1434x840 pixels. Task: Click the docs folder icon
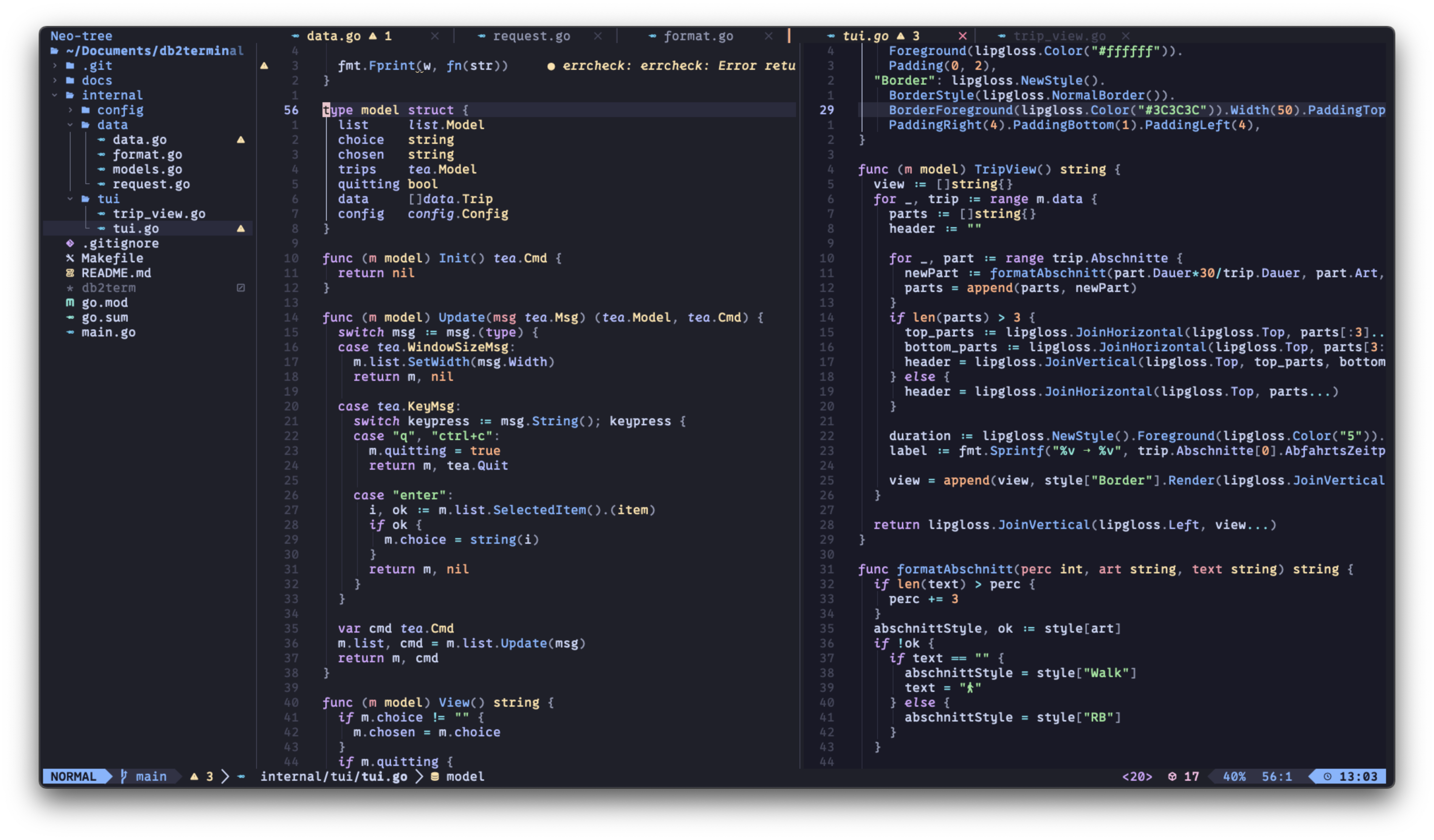[71, 81]
